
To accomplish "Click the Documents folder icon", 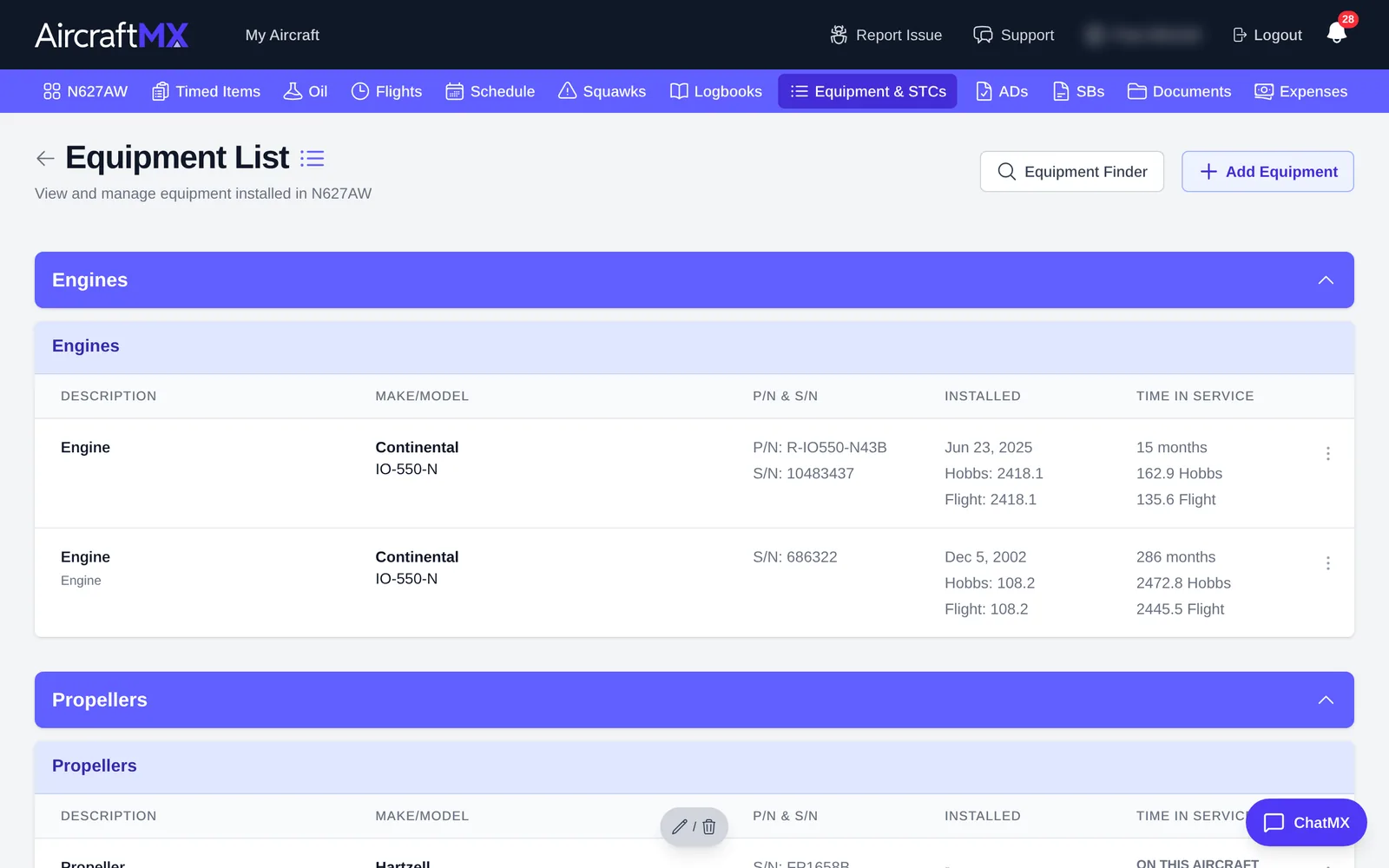I will [1136, 91].
